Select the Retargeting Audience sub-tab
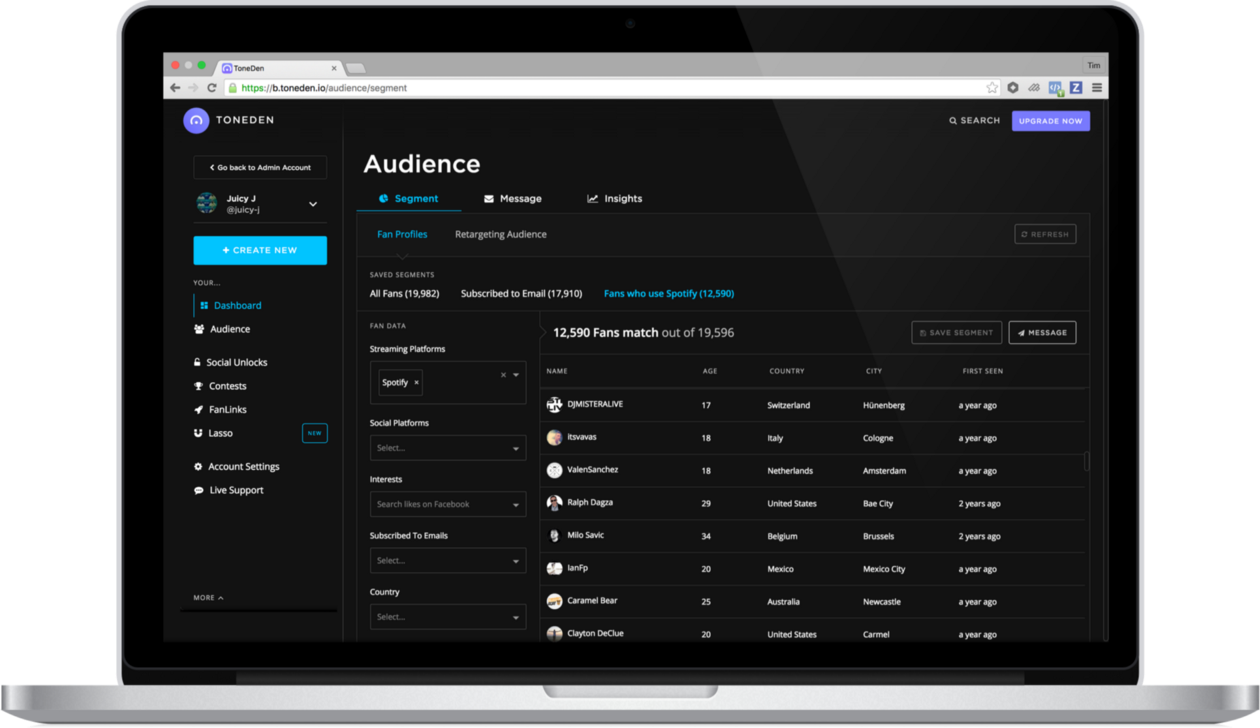Viewport: 1260px width, 728px height. pos(501,235)
